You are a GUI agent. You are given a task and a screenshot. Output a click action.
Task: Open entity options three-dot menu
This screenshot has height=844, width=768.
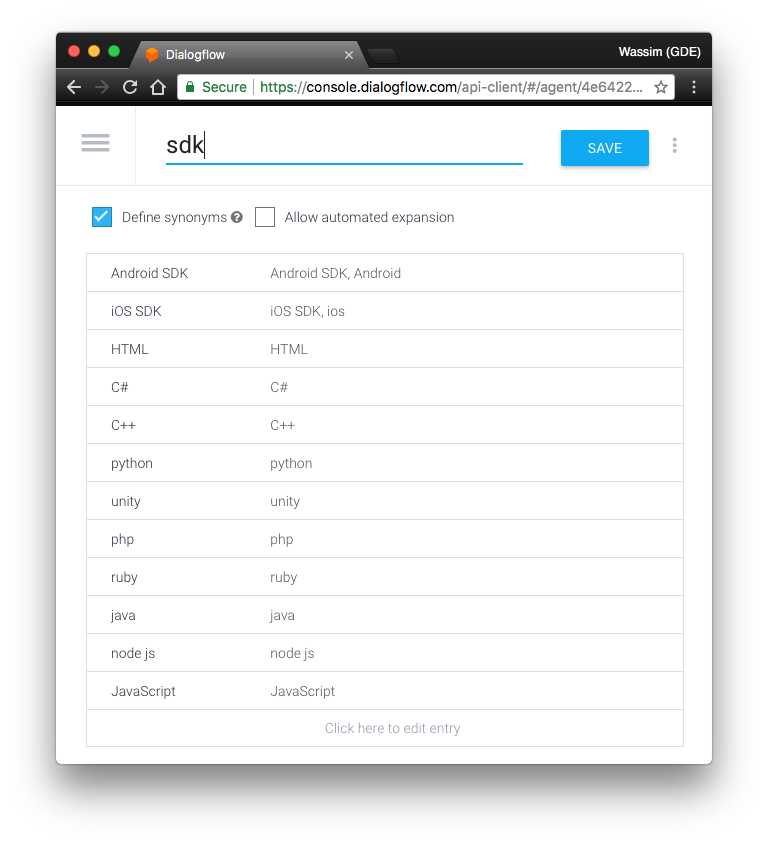pyautogui.click(x=674, y=145)
